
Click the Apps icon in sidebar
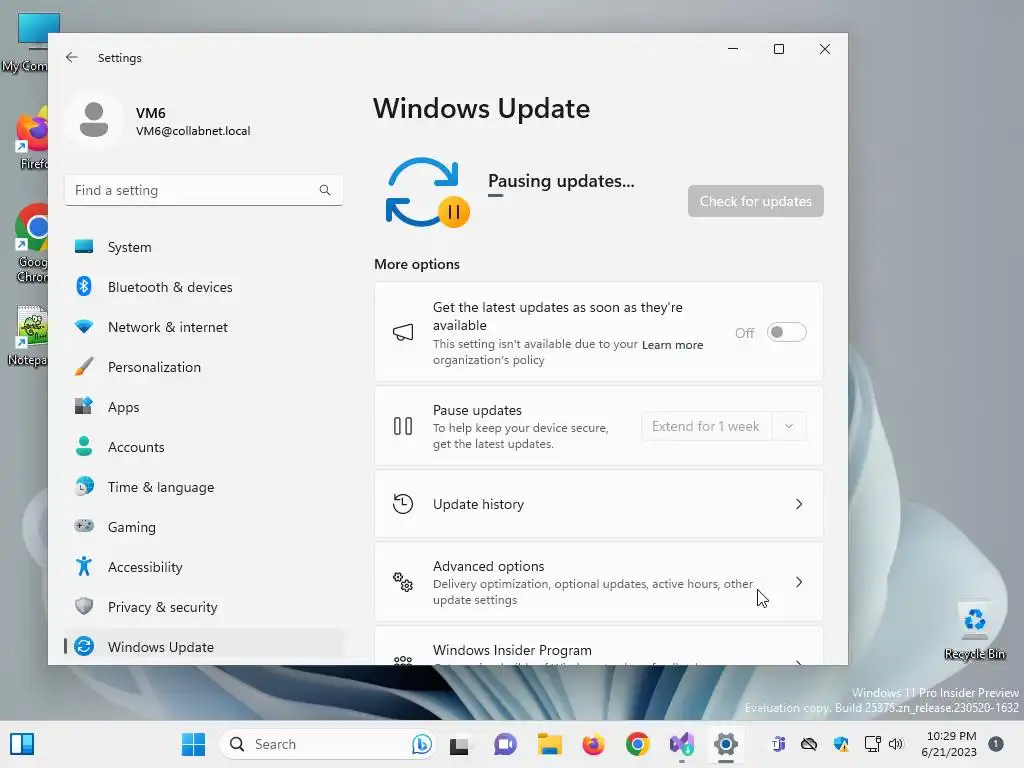coord(84,406)
